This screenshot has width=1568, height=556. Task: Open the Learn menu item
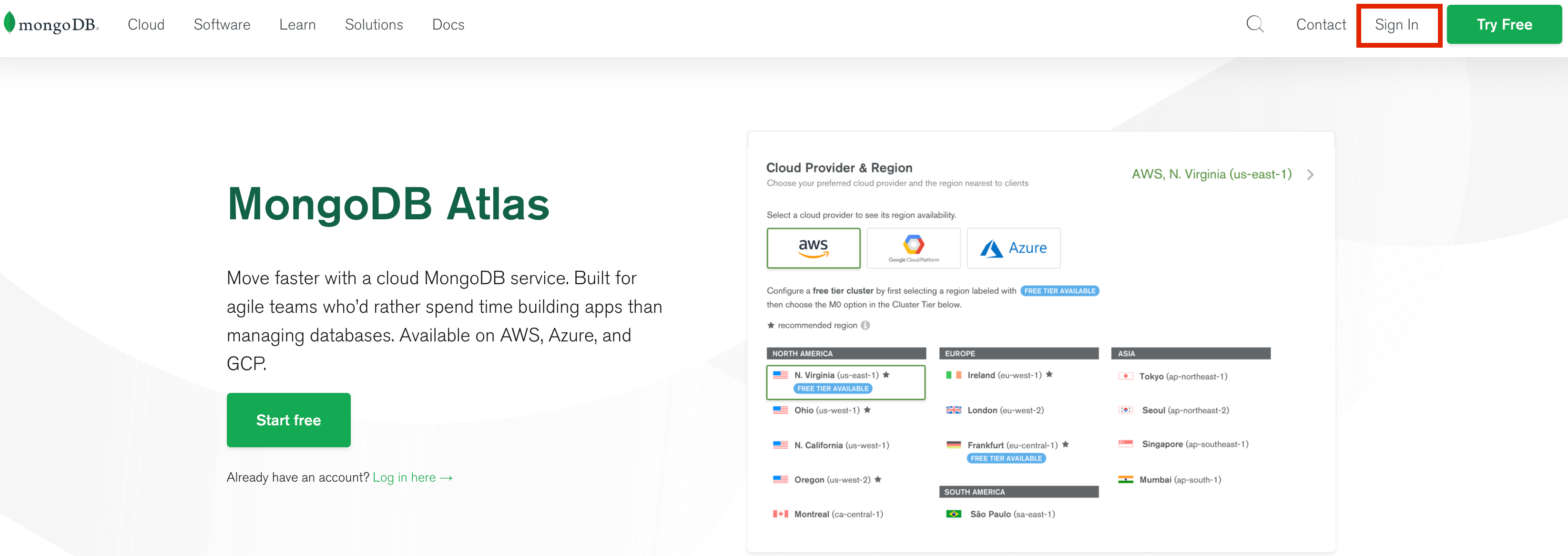(x=298, y=24)
